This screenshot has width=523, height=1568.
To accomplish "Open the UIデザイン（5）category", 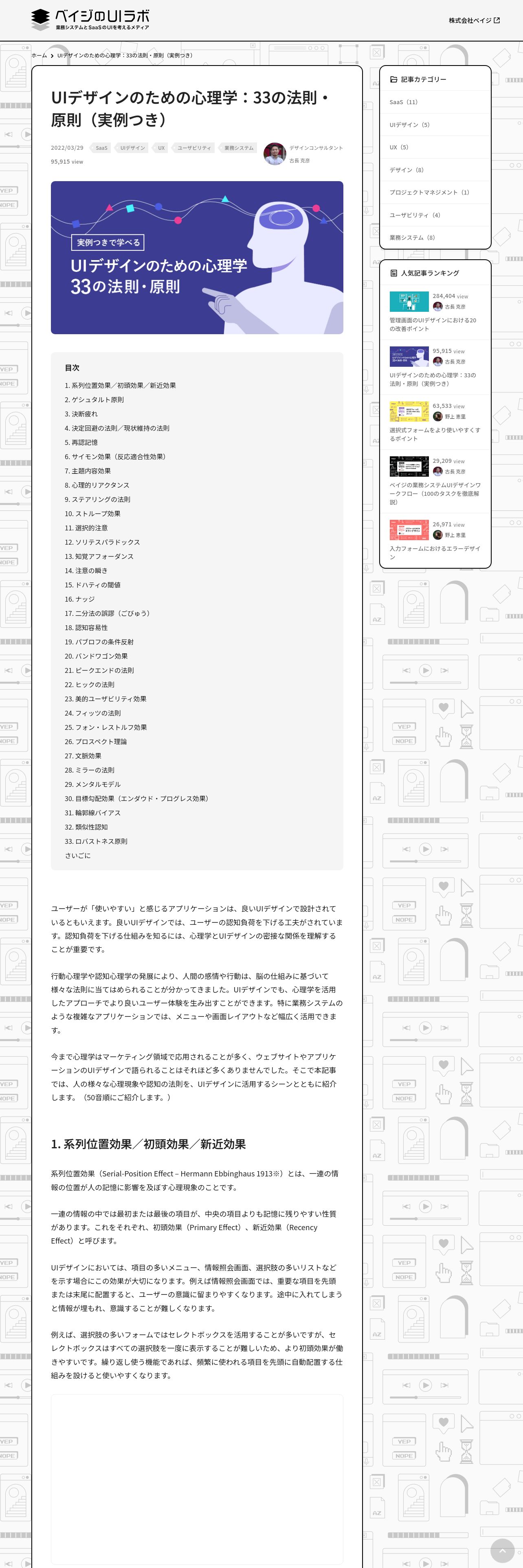I will [435, 125].
